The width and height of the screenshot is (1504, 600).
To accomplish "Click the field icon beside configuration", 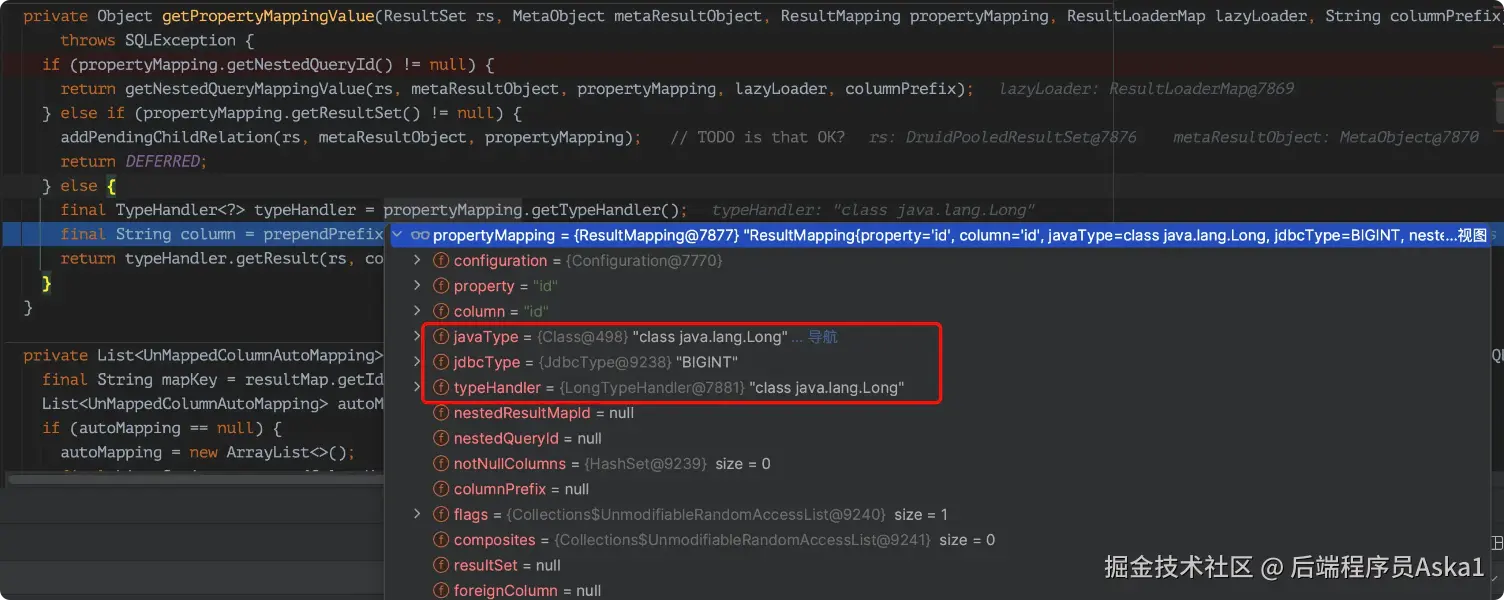I will click(x=441, y=261).
